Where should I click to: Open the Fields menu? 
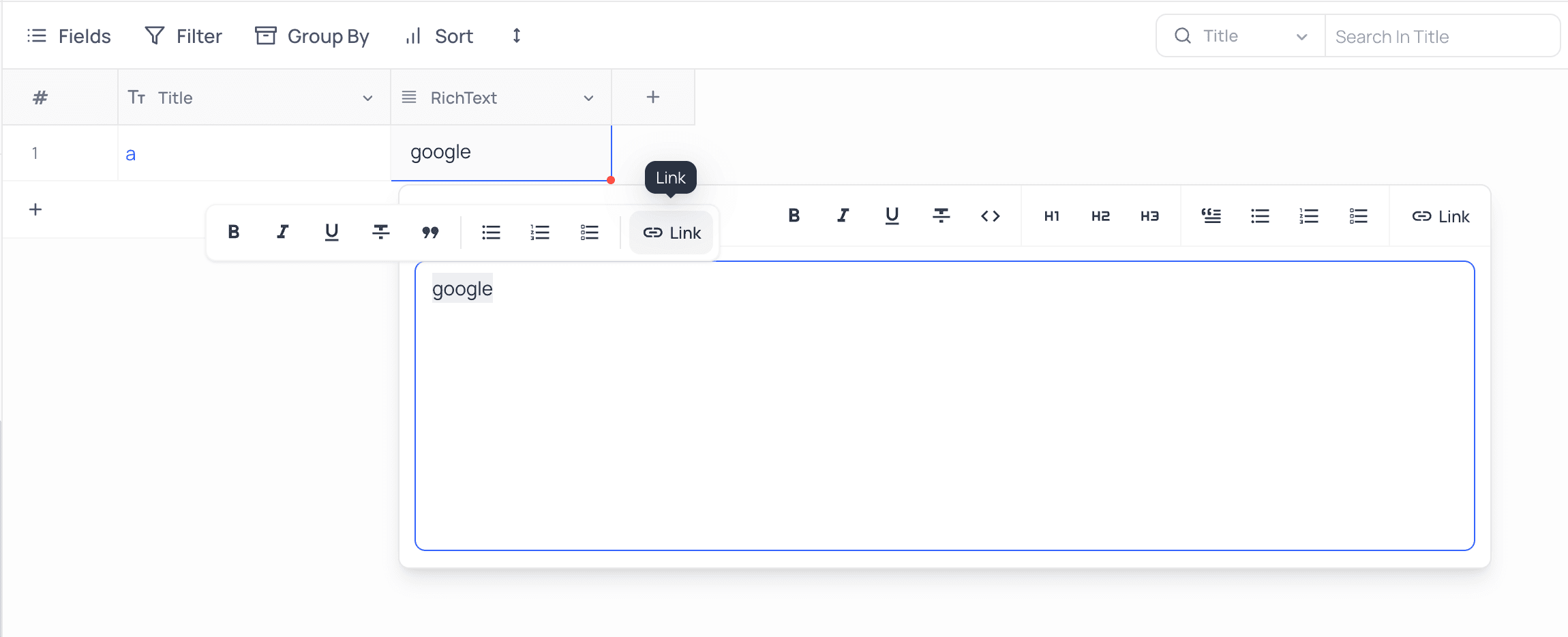(69, 36)
